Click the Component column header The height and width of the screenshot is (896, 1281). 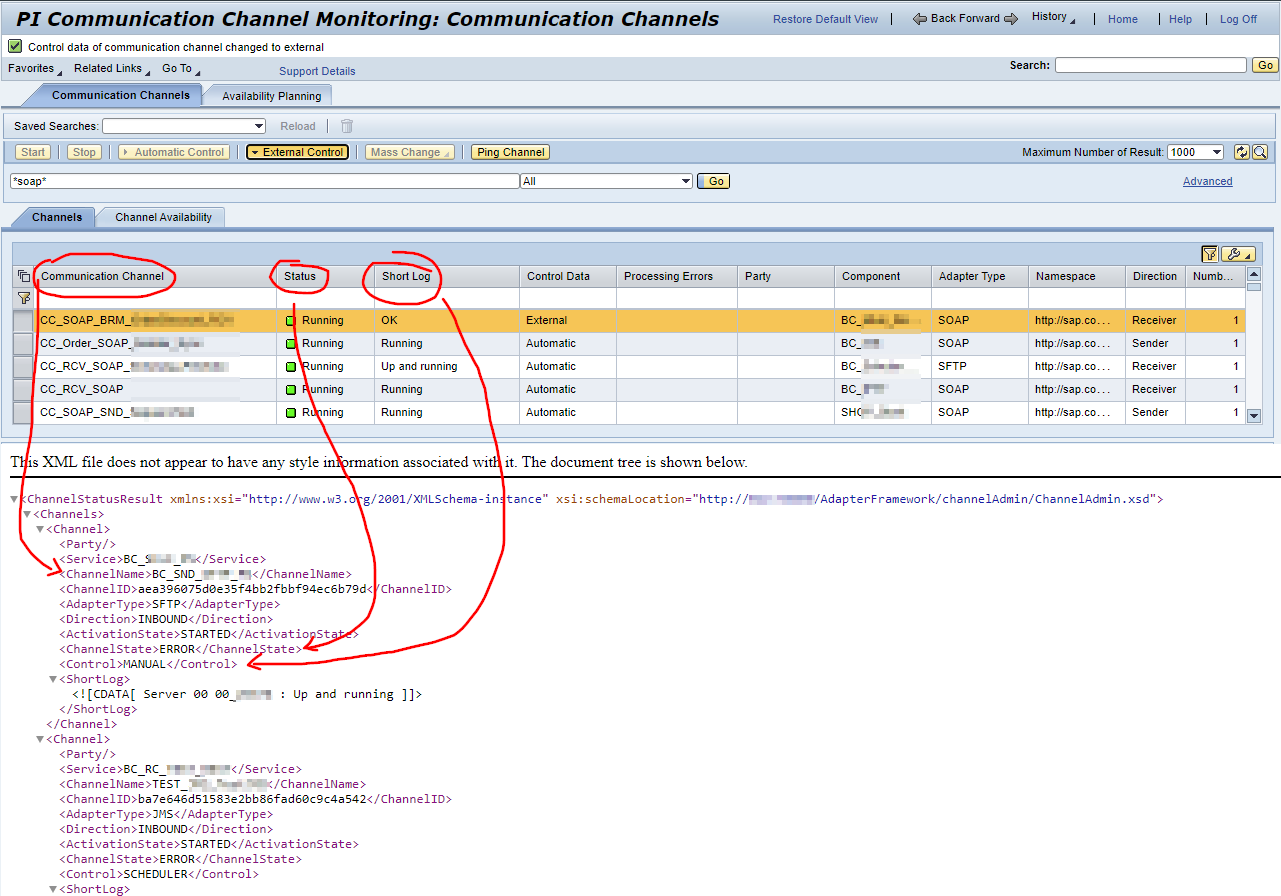tap(882, 276)
